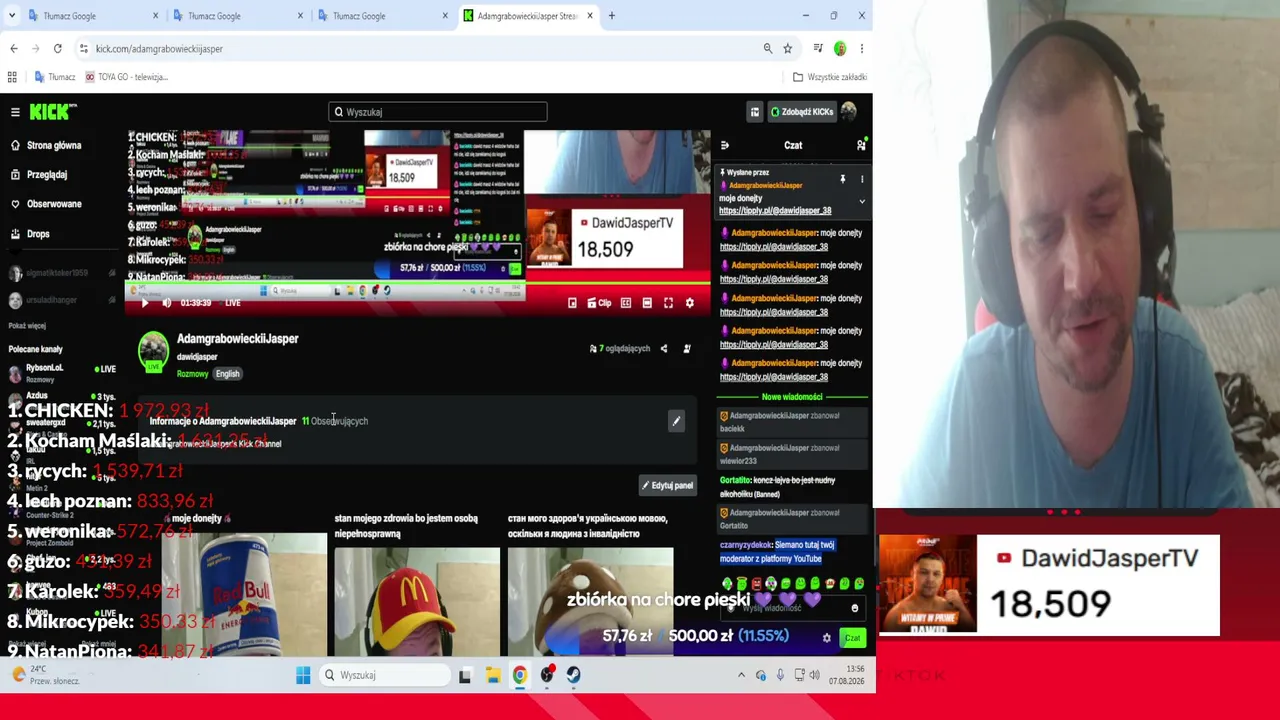Open the Windows Start menu
This screenshot has height=720, width=1280.
(x=303, y=675)
